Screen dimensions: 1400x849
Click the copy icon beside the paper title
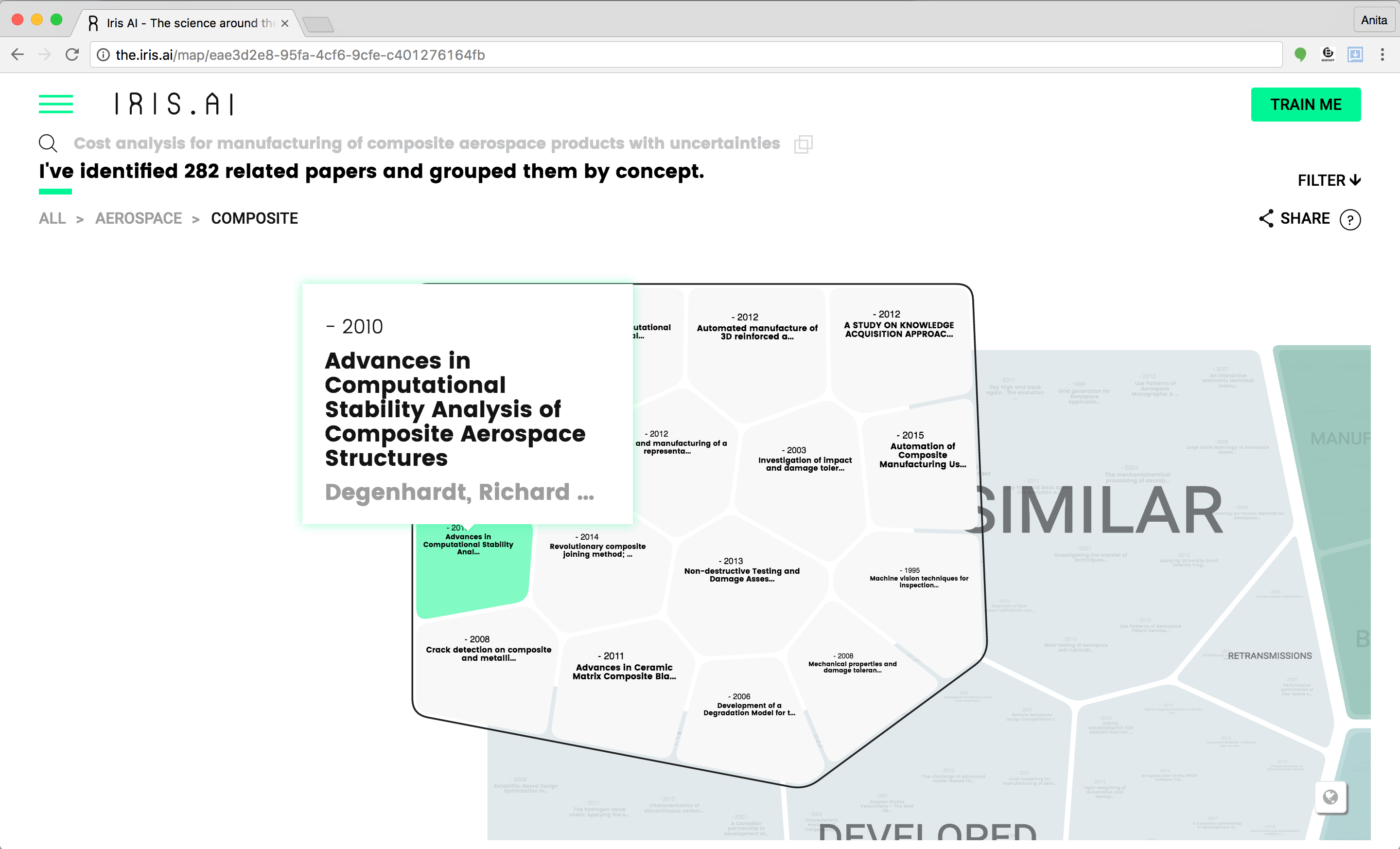click(x=803, y=144)
